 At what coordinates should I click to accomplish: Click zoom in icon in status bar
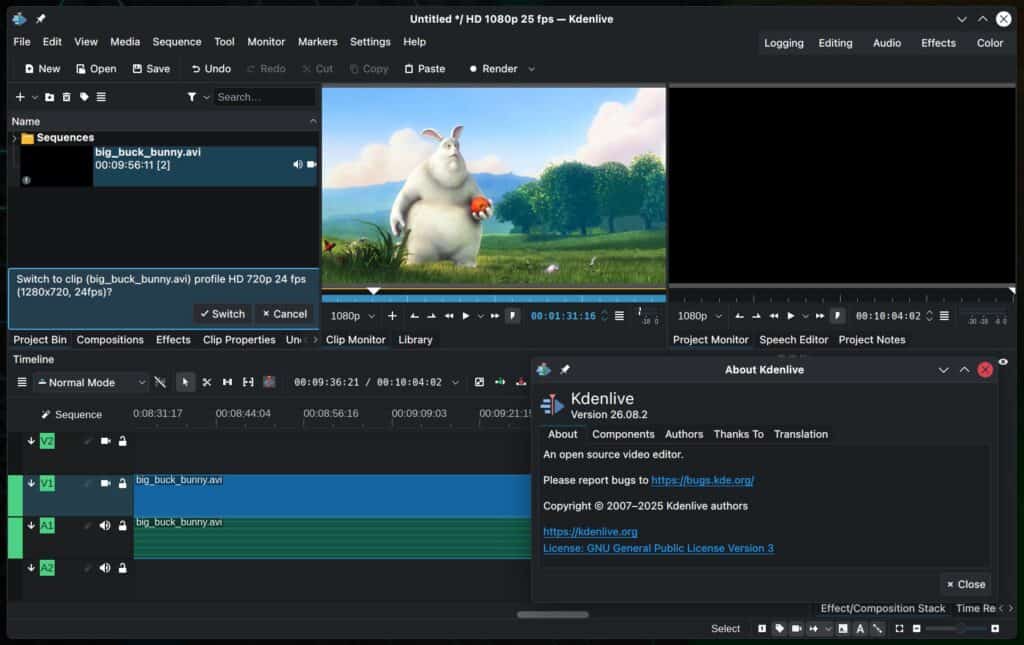click(995, 628)
